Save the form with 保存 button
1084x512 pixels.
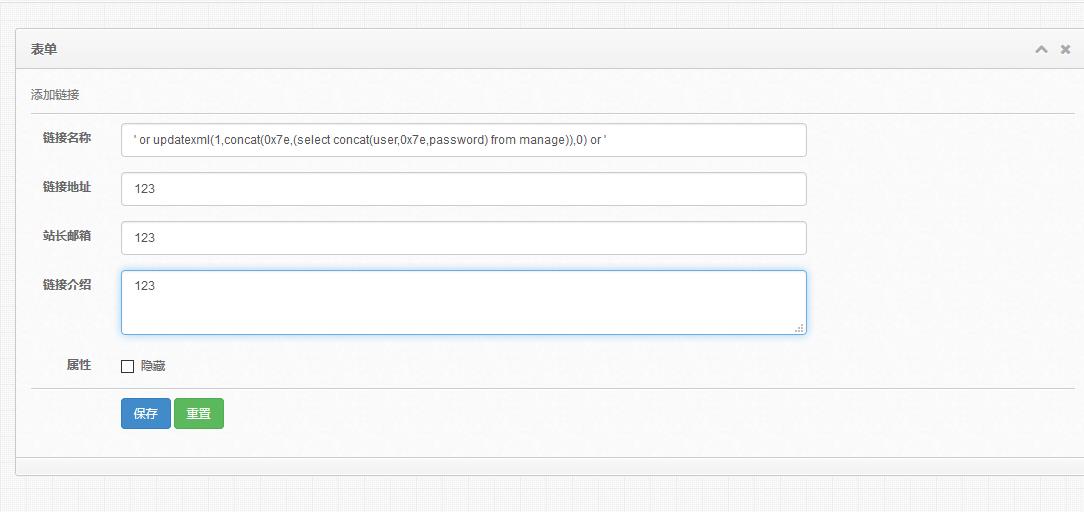(146, 413)
